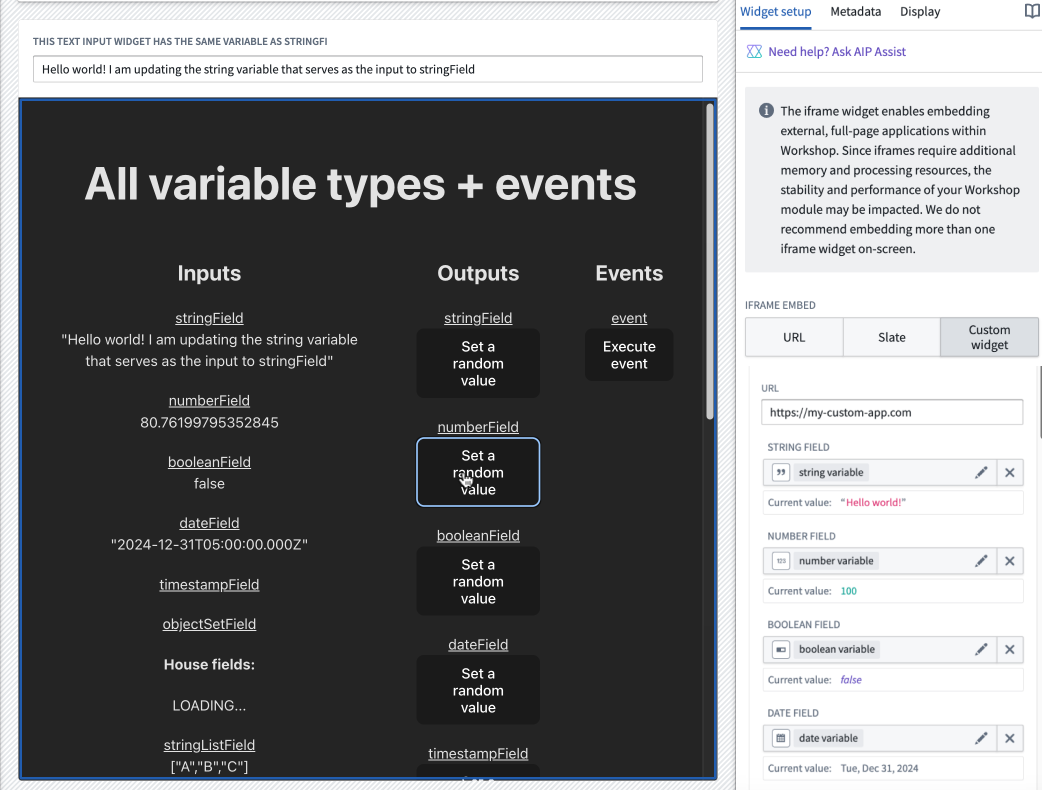Edit the string variable with the pencil icon

(x=983, y=472)
